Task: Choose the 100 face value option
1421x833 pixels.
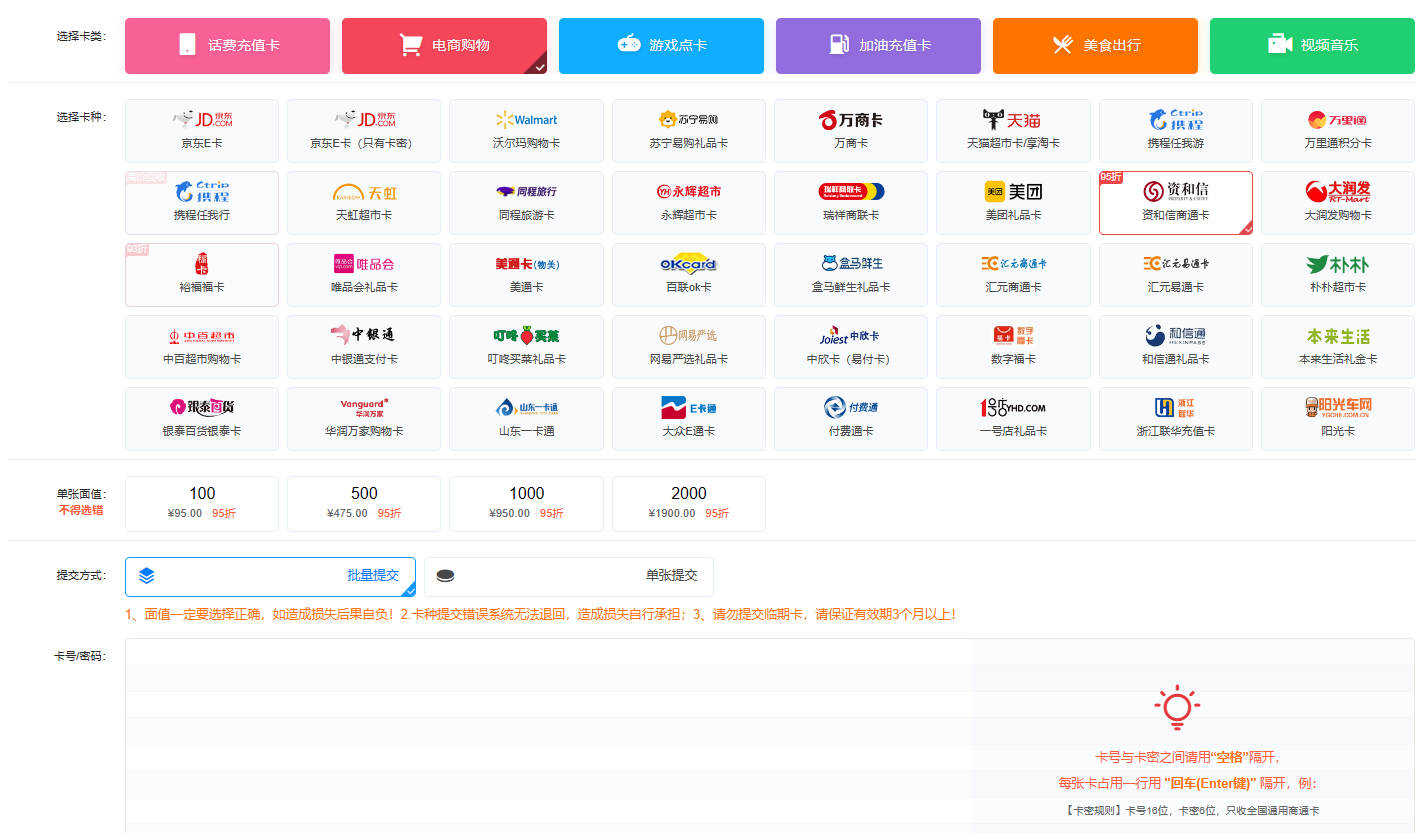Action: click(202, 504)
